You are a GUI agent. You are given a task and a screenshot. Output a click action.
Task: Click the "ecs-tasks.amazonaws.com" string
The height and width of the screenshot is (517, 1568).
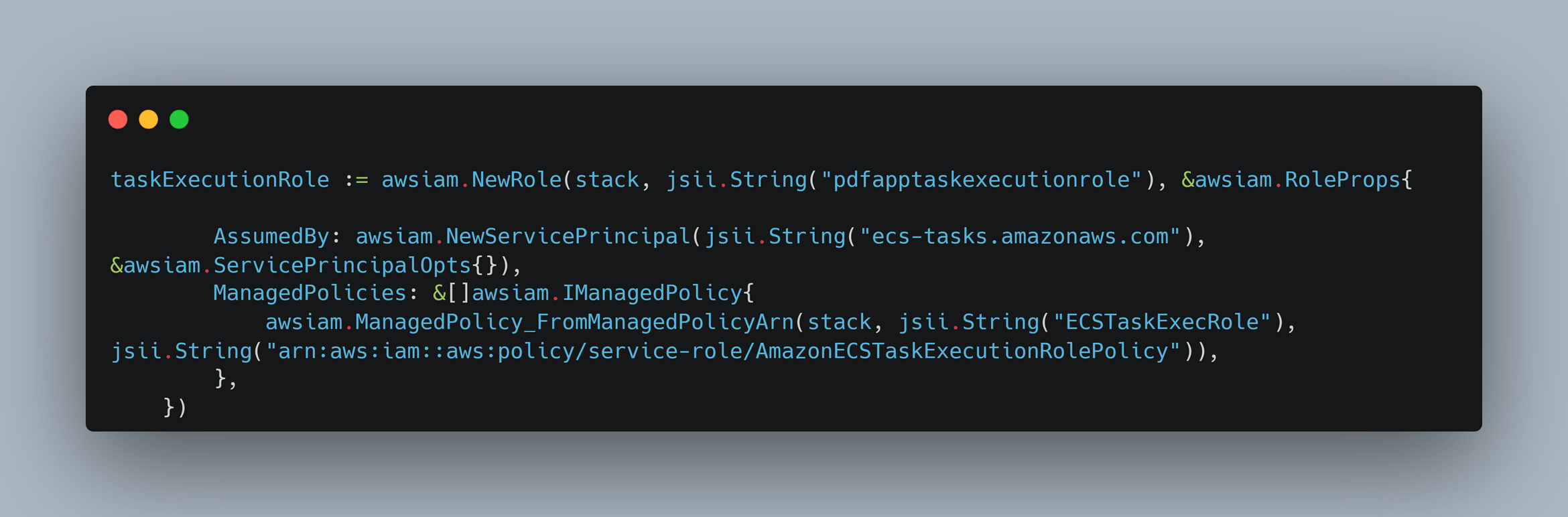point(1019,236)
